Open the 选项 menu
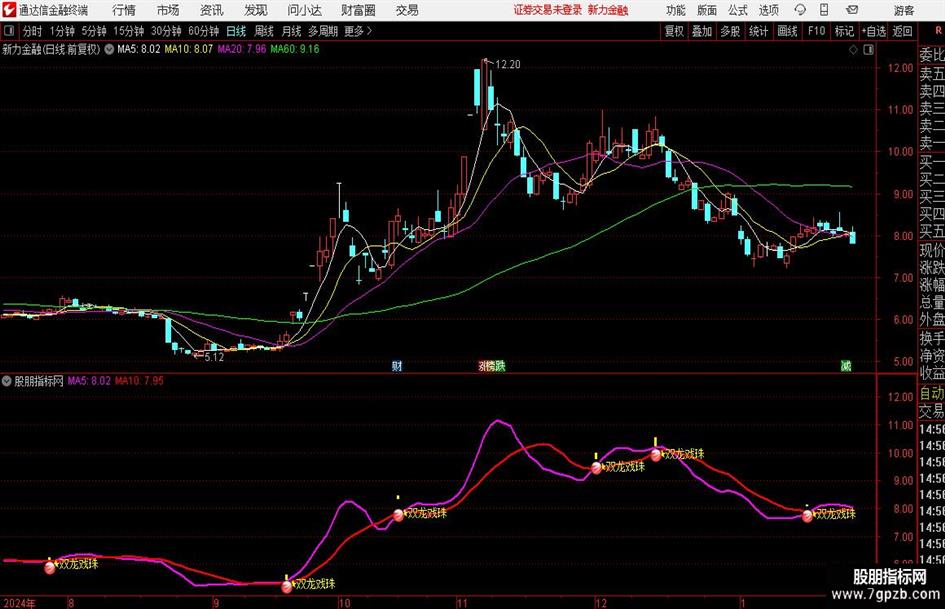Viewport: 945px width, 609px height. [768, 10]
